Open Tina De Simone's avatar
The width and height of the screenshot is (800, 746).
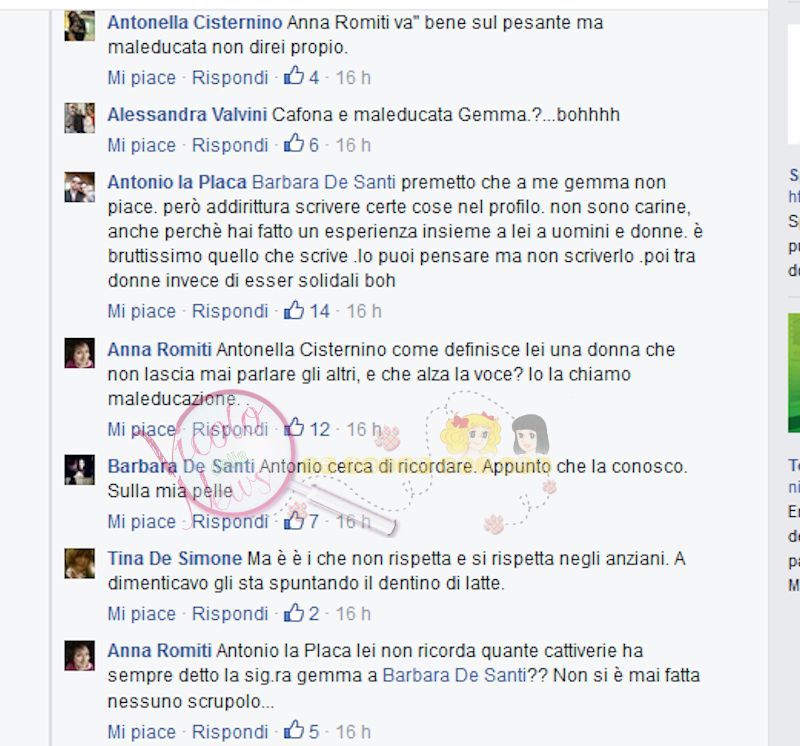point(80,563)
